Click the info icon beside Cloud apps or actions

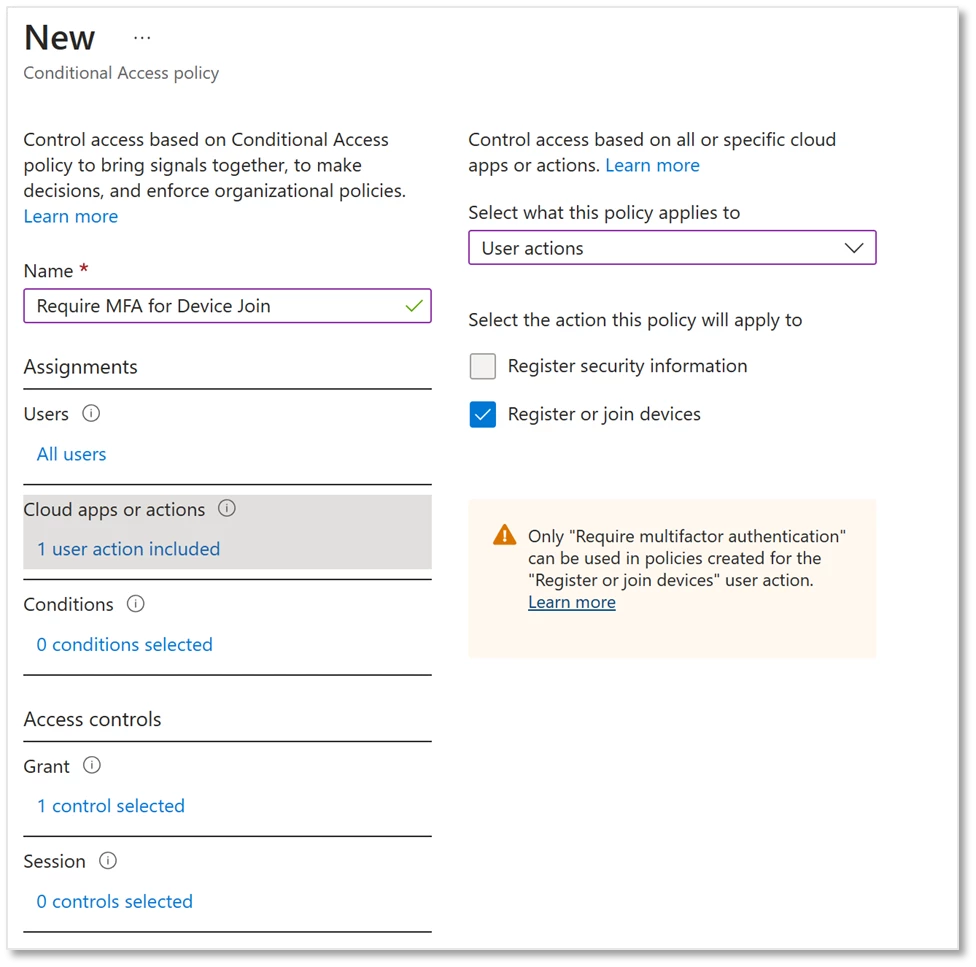[x=226, y=508]
